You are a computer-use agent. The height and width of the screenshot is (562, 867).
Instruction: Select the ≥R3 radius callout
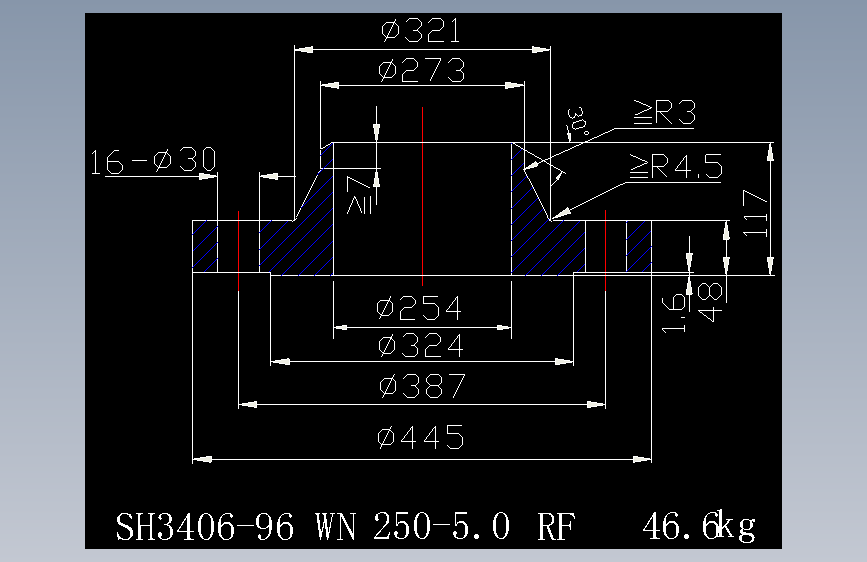[665, 112]
